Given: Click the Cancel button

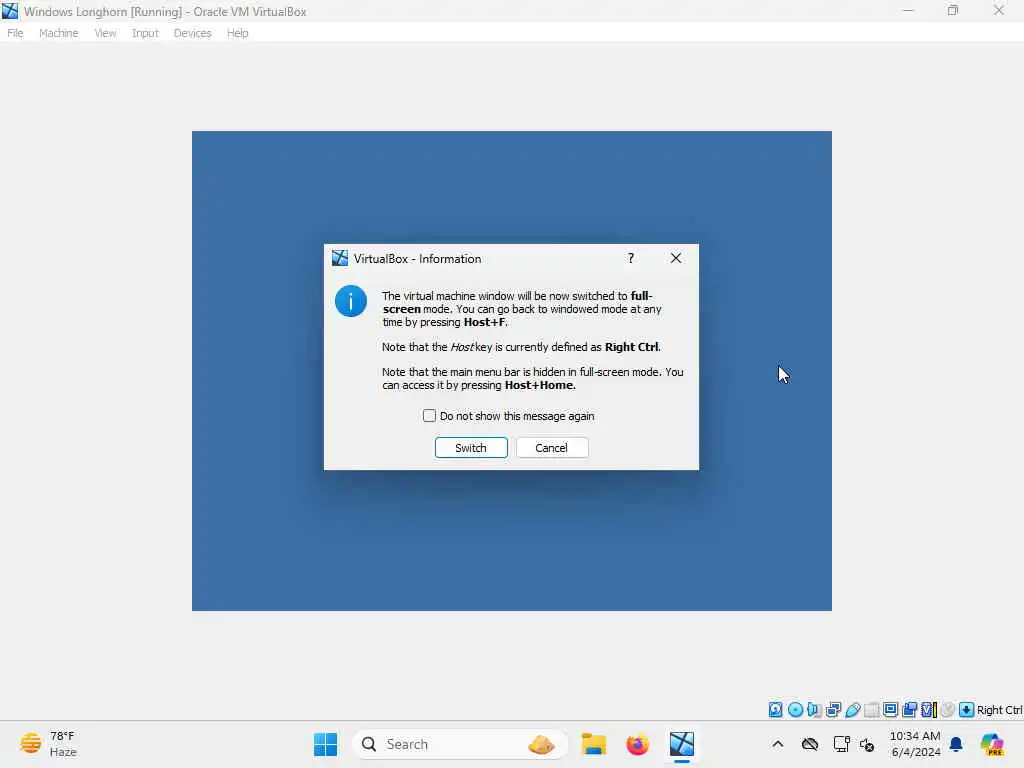Looking at the screenshot, I should [x=552, y=448].
